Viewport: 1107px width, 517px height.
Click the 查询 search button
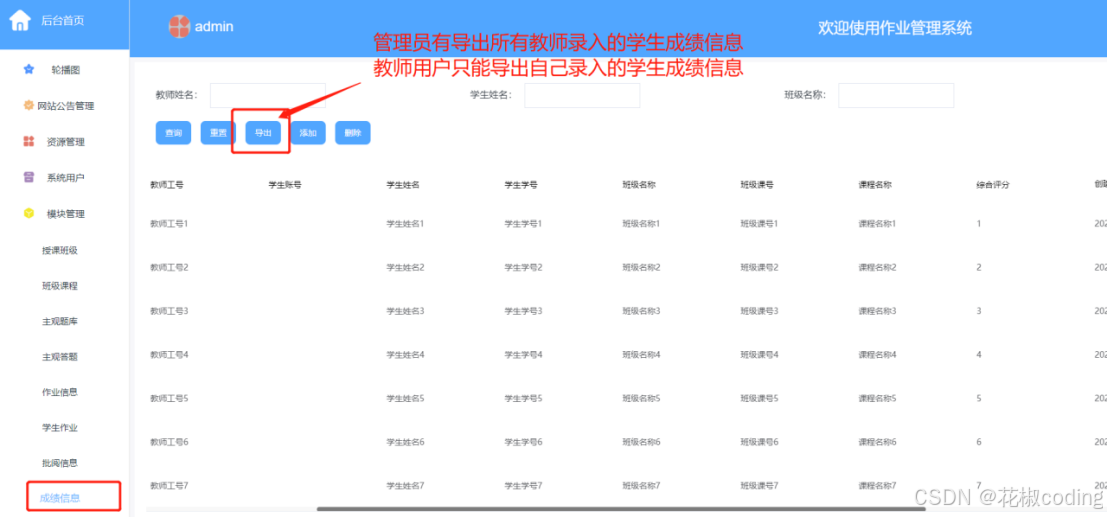pos(174,133)
